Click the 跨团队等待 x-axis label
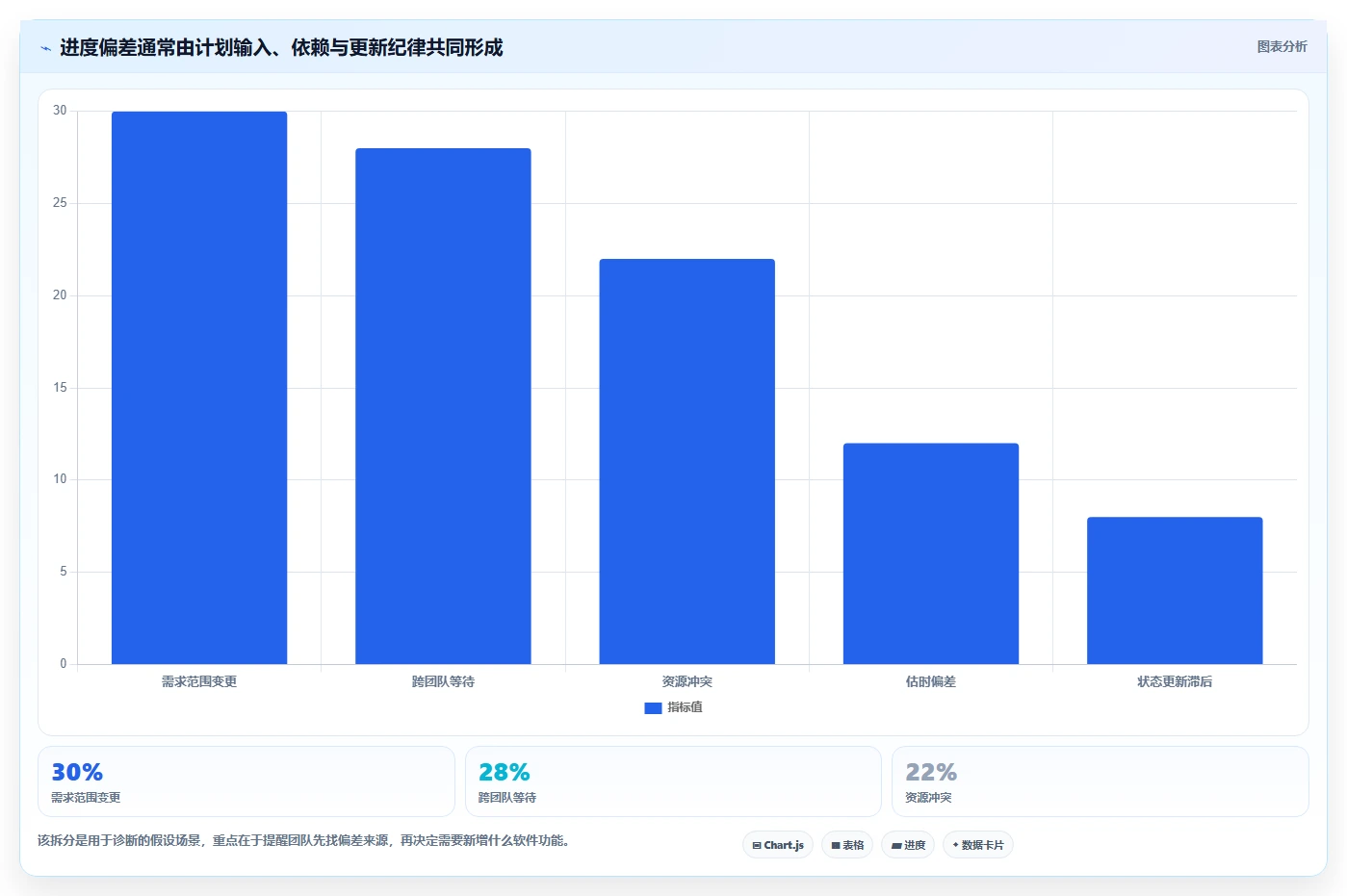 443,681
